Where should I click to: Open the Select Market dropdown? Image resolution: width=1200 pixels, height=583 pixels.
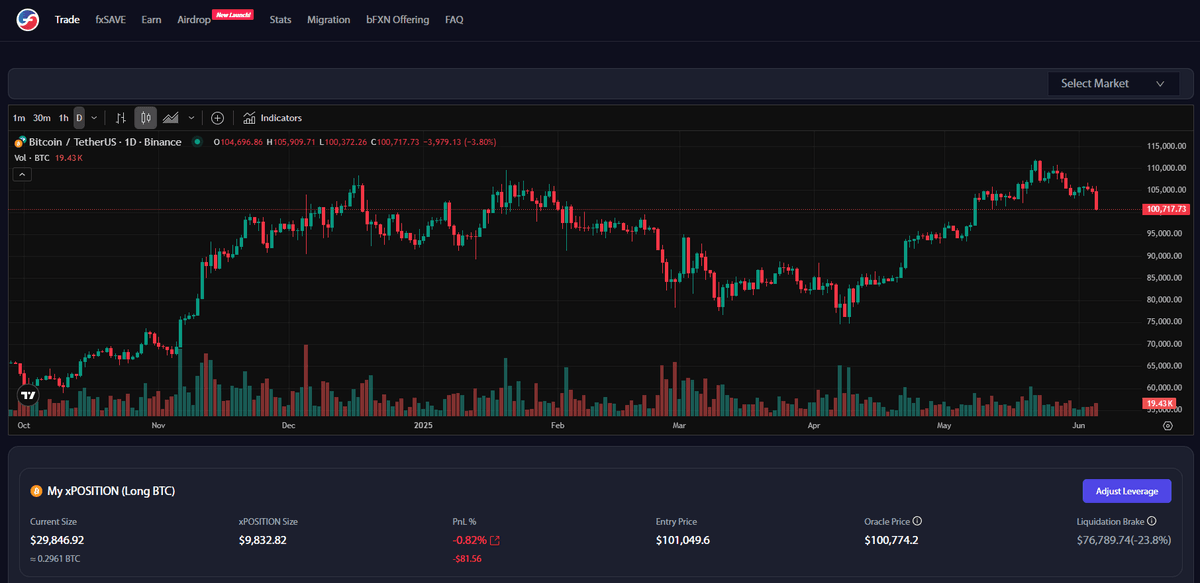1113,84
